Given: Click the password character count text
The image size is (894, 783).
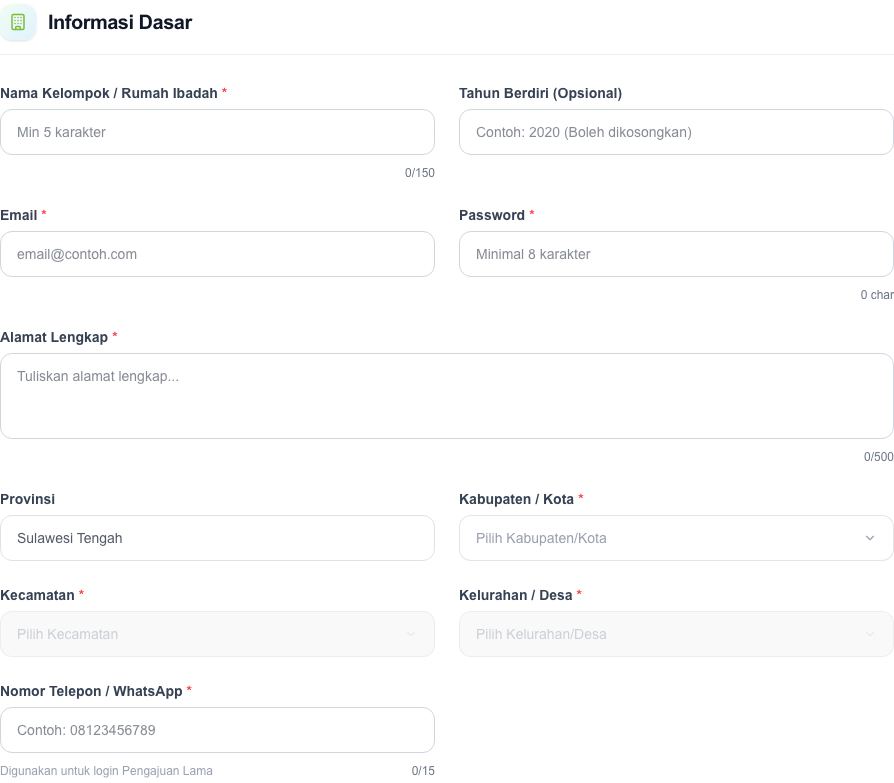Looking at the screenshot, I should [877, 295].
